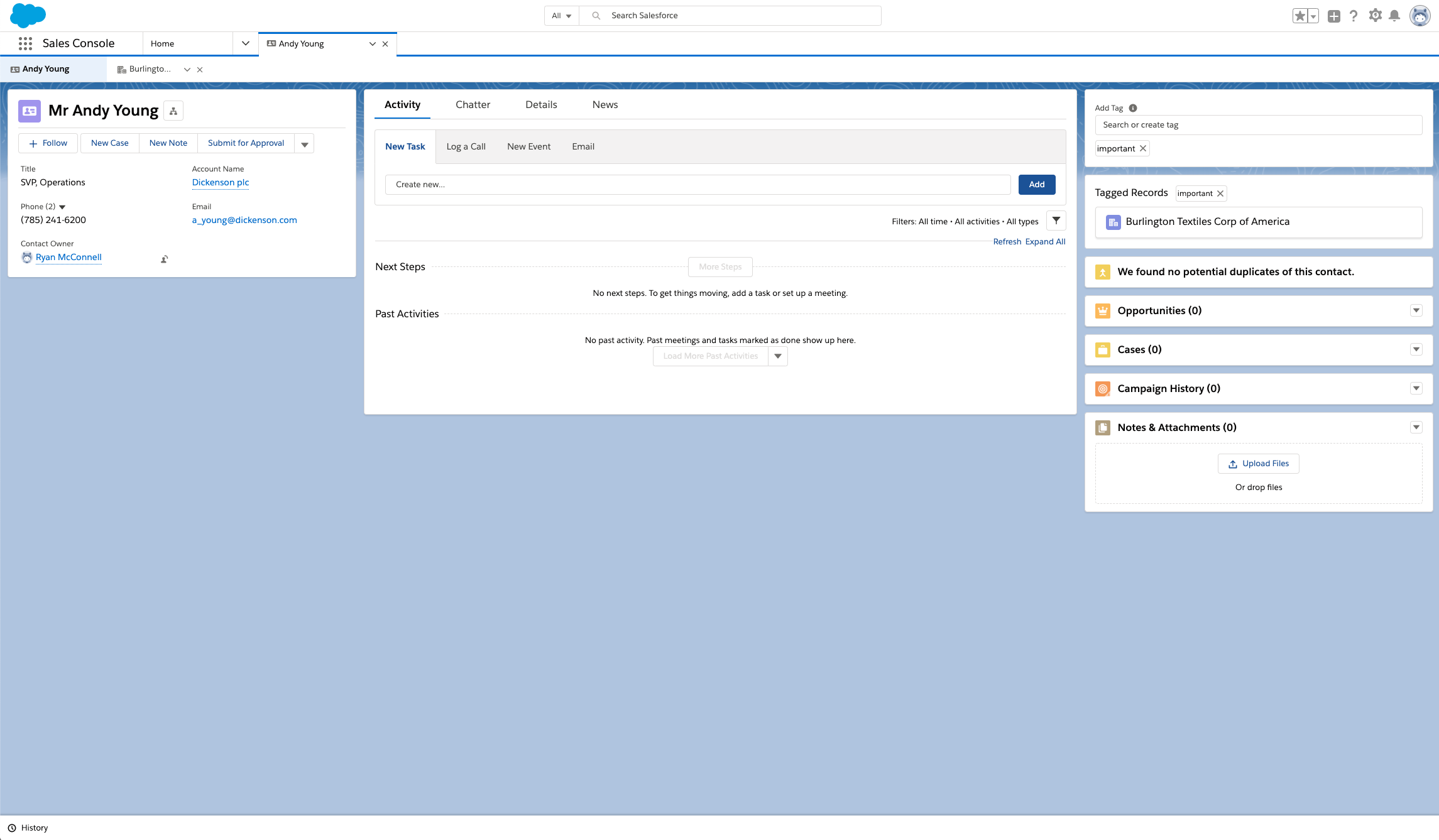Select the Email composer tab
1439x840 pixels.
coord(583,147)
